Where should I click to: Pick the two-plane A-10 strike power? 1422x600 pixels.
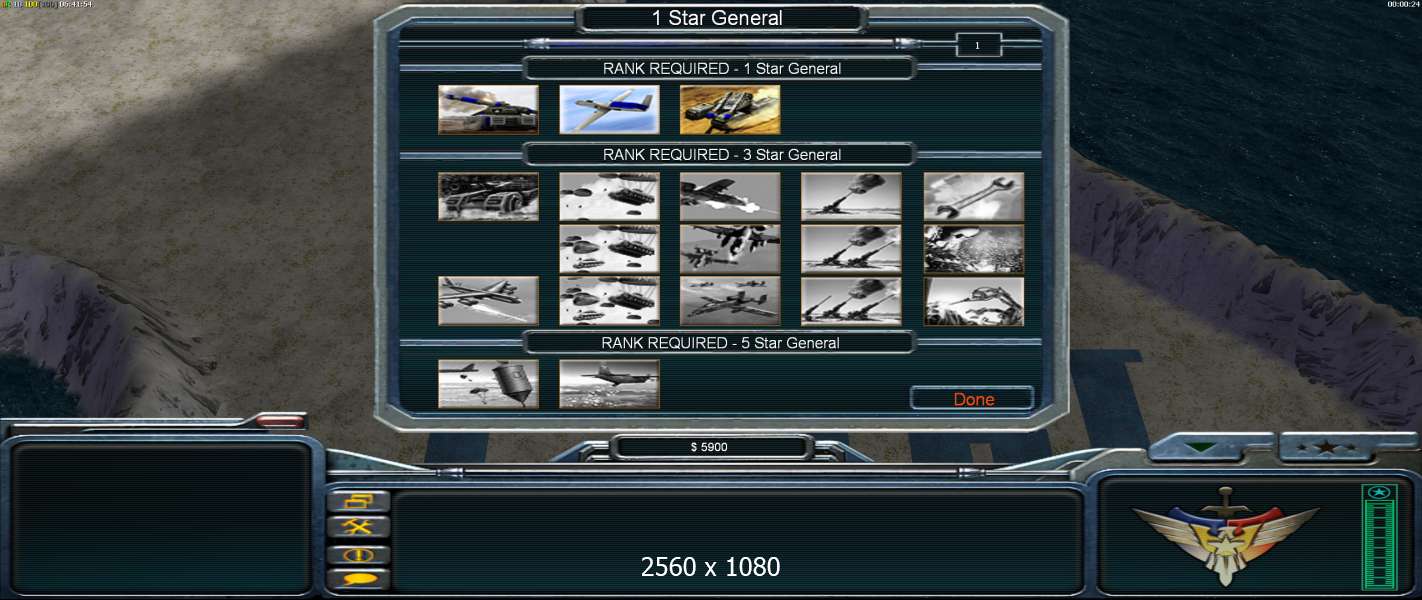[730, 249]
